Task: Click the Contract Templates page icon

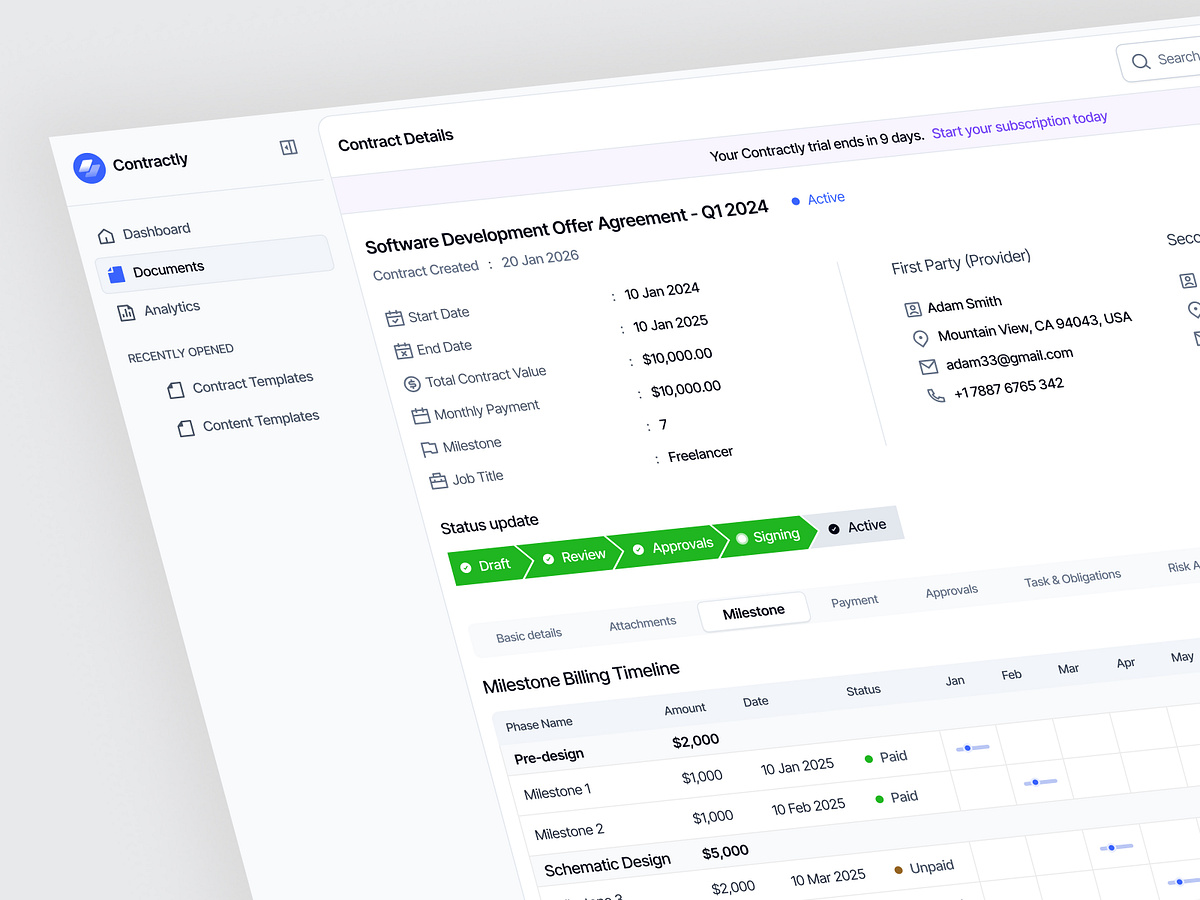Action: pos(176,390)
